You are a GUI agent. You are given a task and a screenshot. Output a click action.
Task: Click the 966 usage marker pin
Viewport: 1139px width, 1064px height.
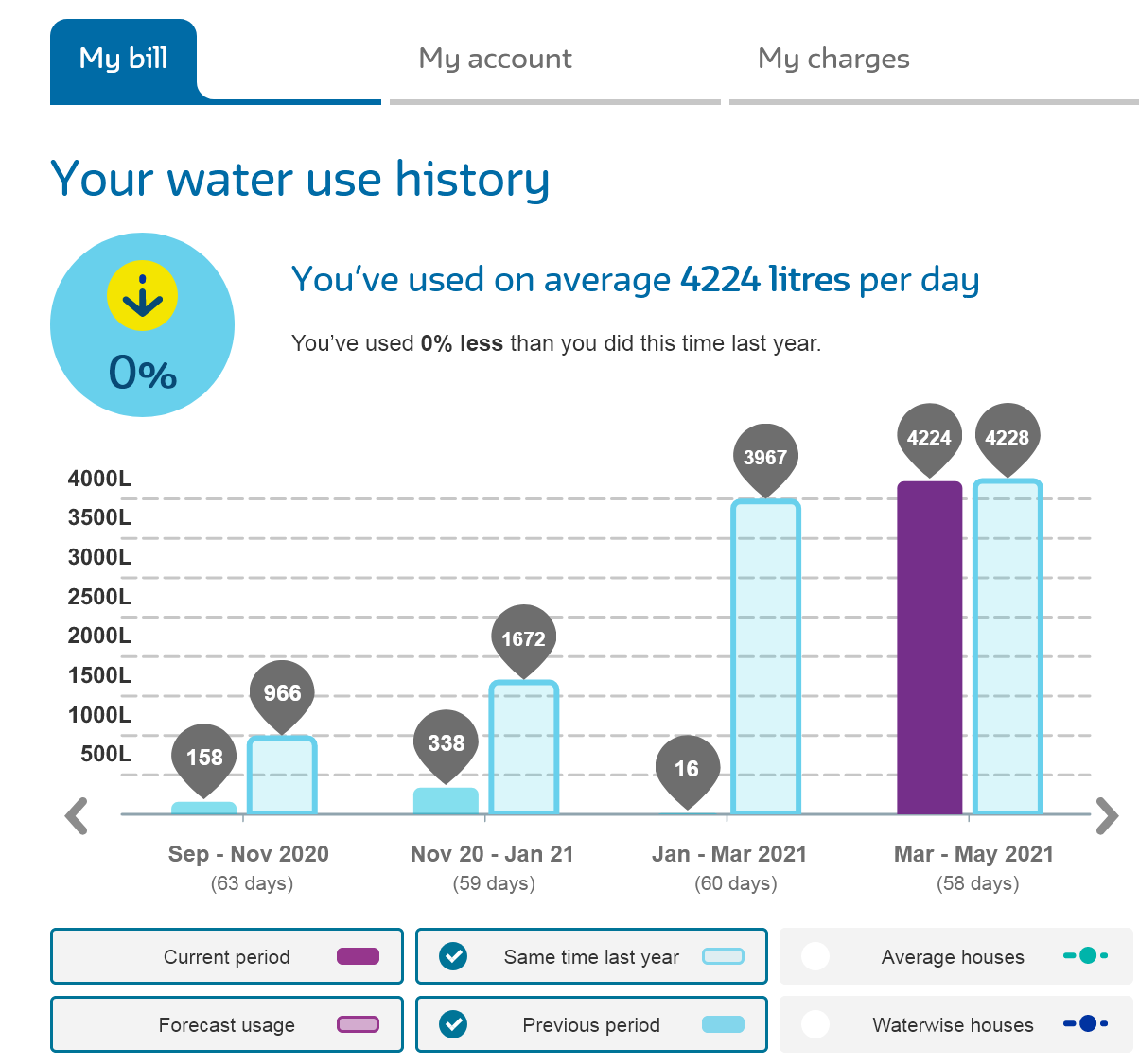tap(282, 693)
